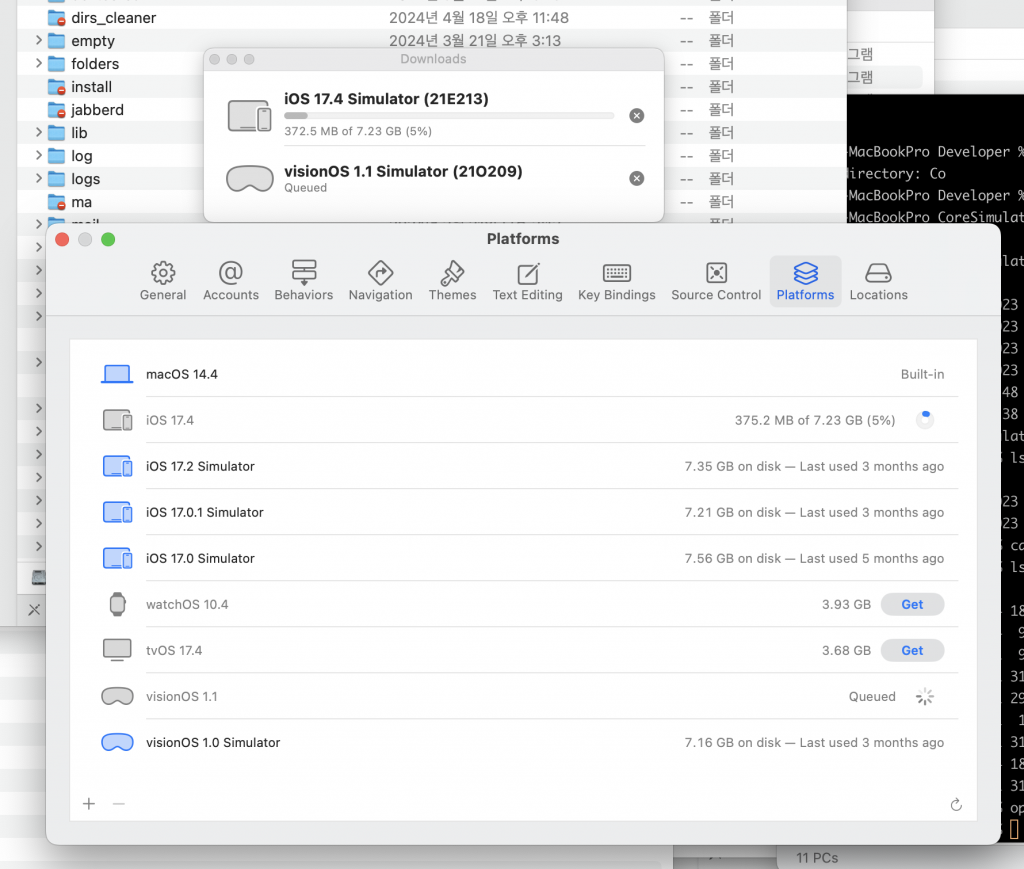Click the visionOS 1.1 headset icon
Image resolution: width=1024 pixels, height=869 pixels.
point(118,697)
